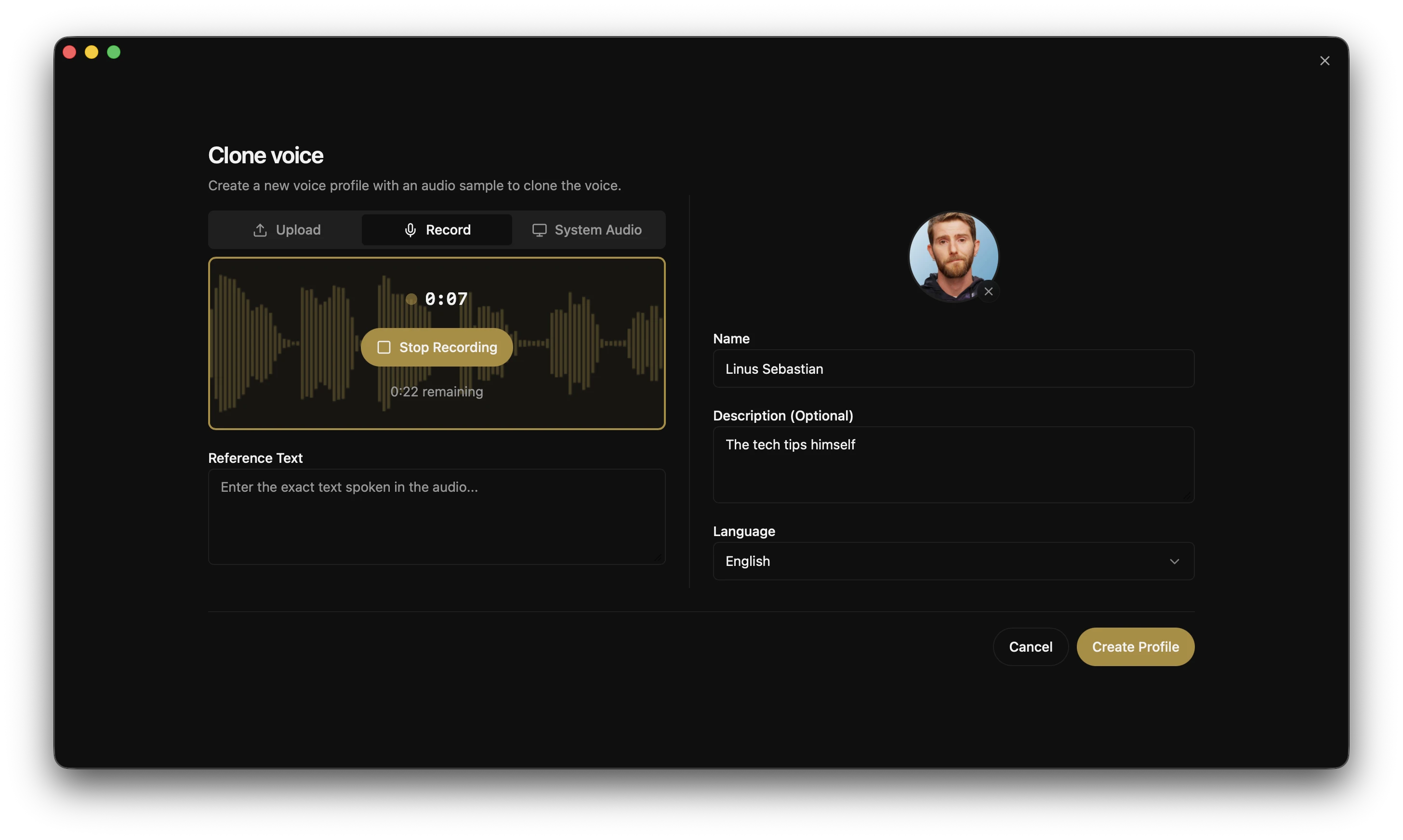Click the microphone icon on Record tab

(x=410, y=230)
